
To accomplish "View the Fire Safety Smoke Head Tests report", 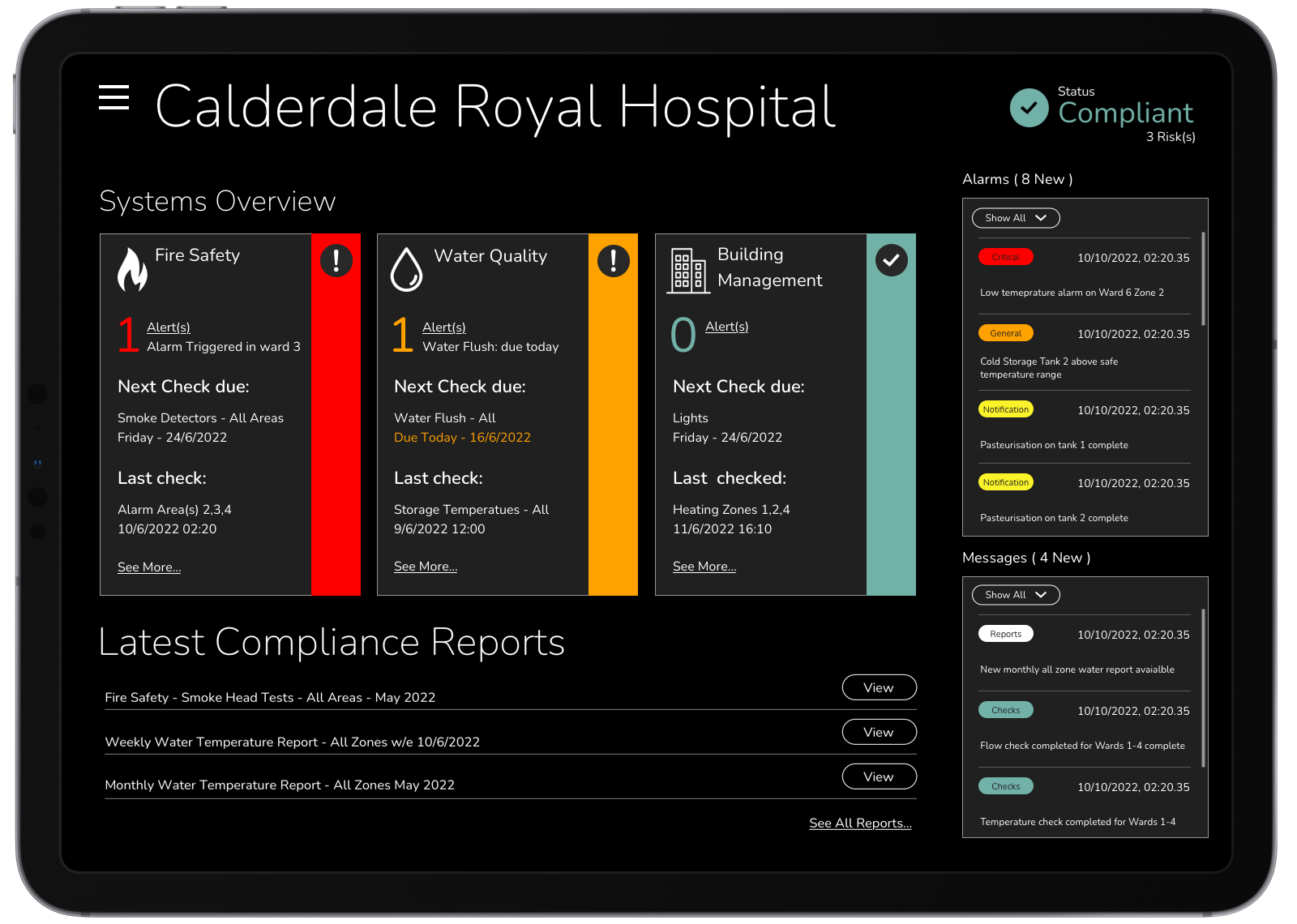I will point(880,687).
